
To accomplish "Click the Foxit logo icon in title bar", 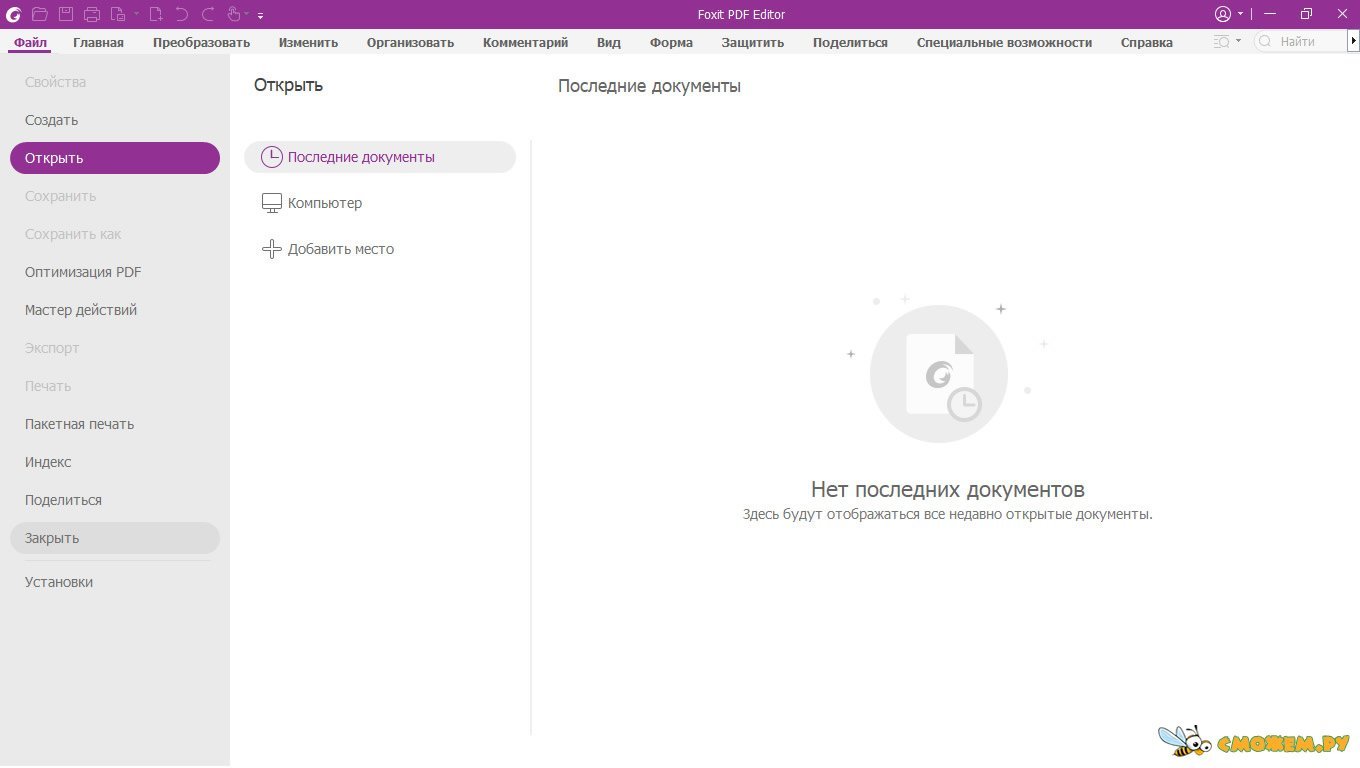I will coord(14,14).
